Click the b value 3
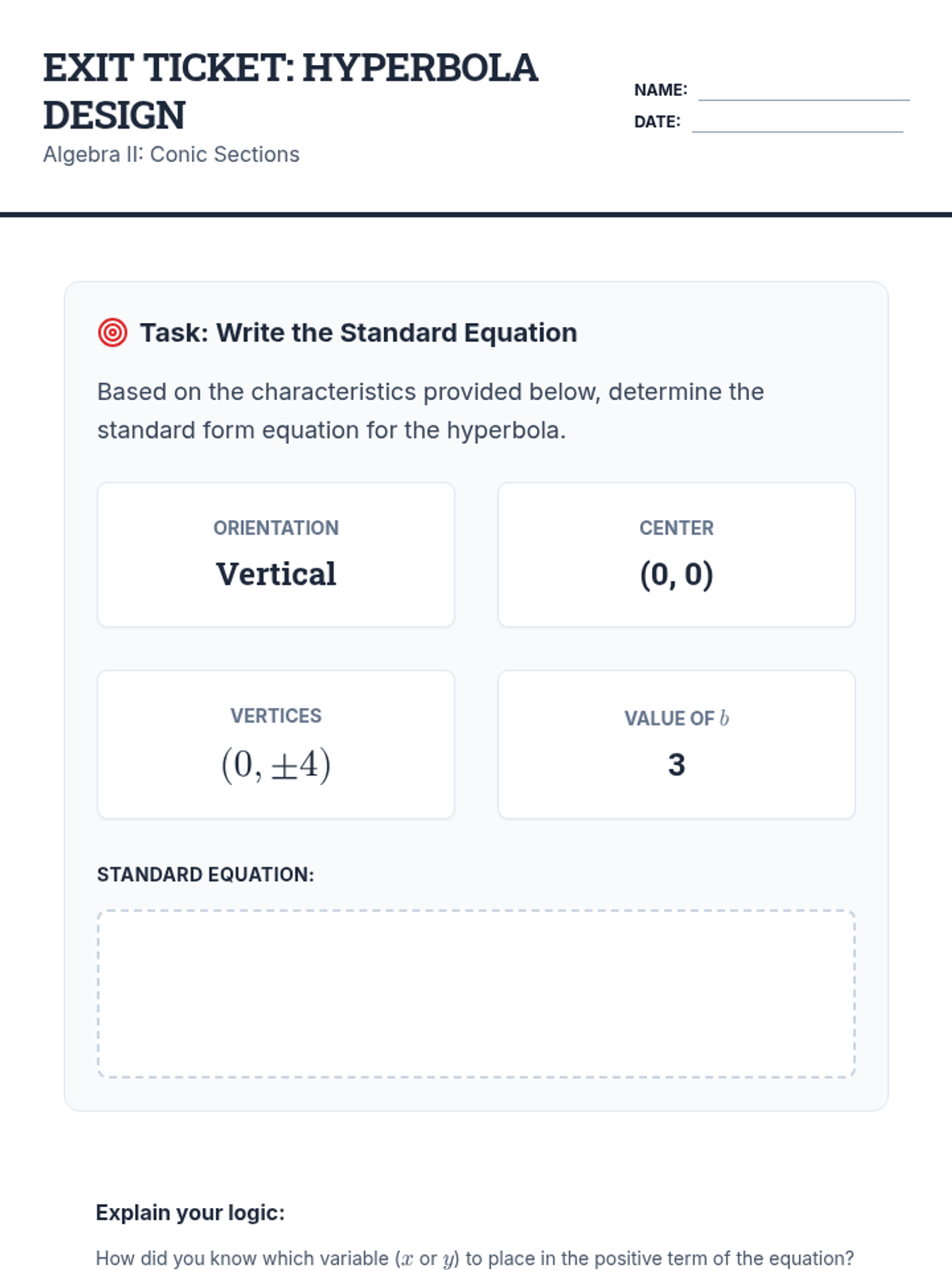 (676, 764)
